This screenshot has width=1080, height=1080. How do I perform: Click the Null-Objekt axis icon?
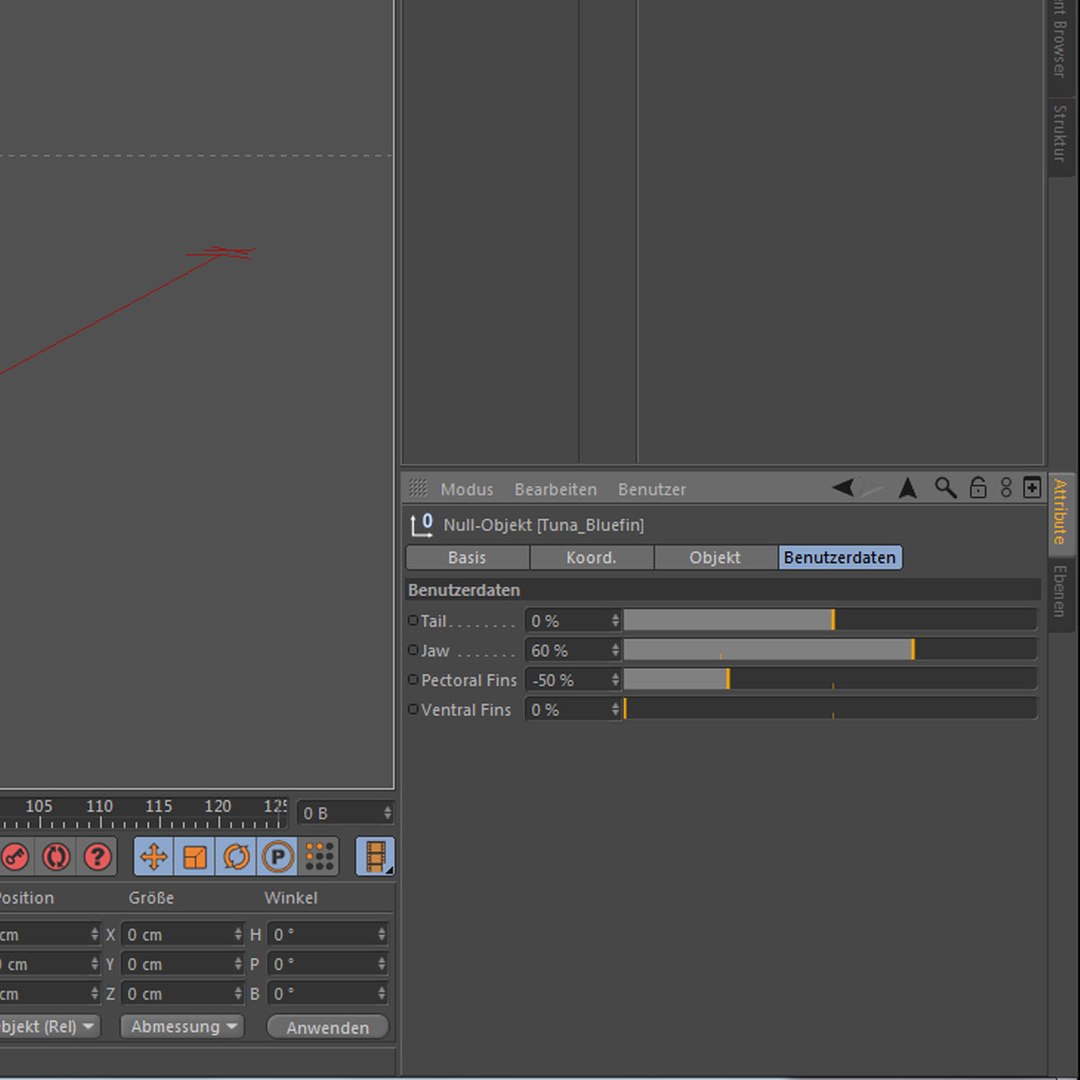pyautogui.click(x=422, y=525)
